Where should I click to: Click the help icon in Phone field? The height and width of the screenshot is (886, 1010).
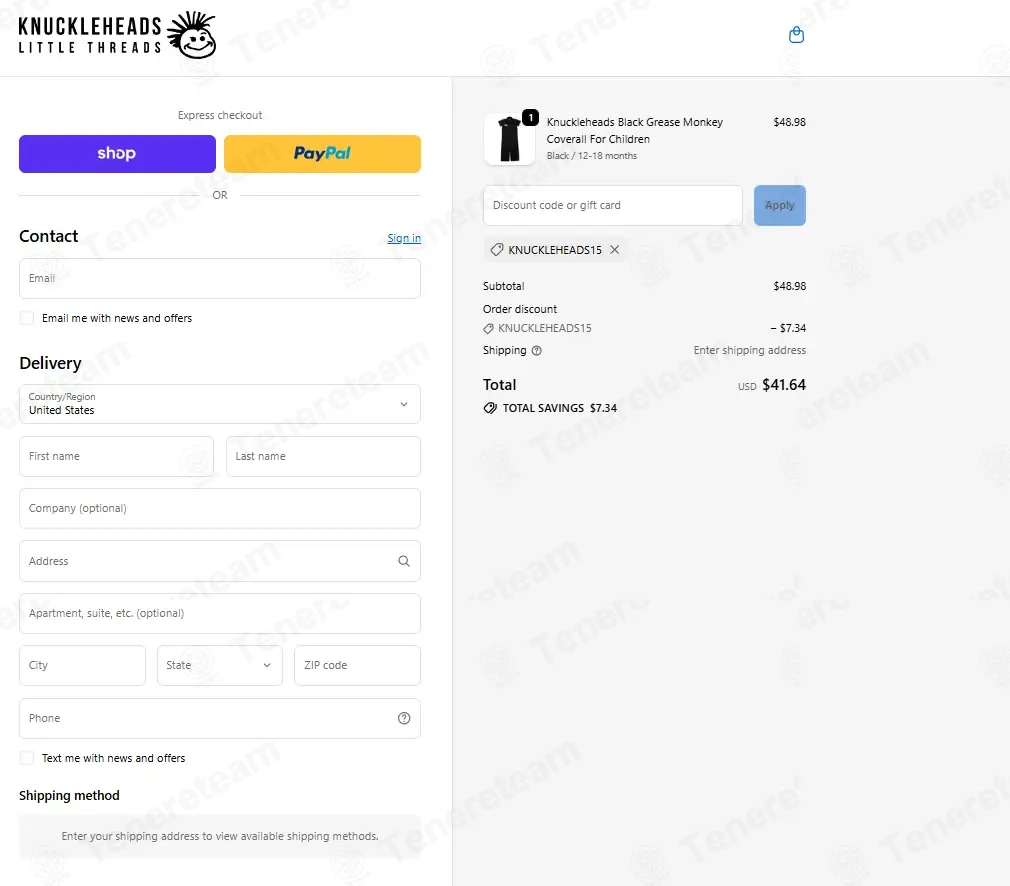coord(404,718)
